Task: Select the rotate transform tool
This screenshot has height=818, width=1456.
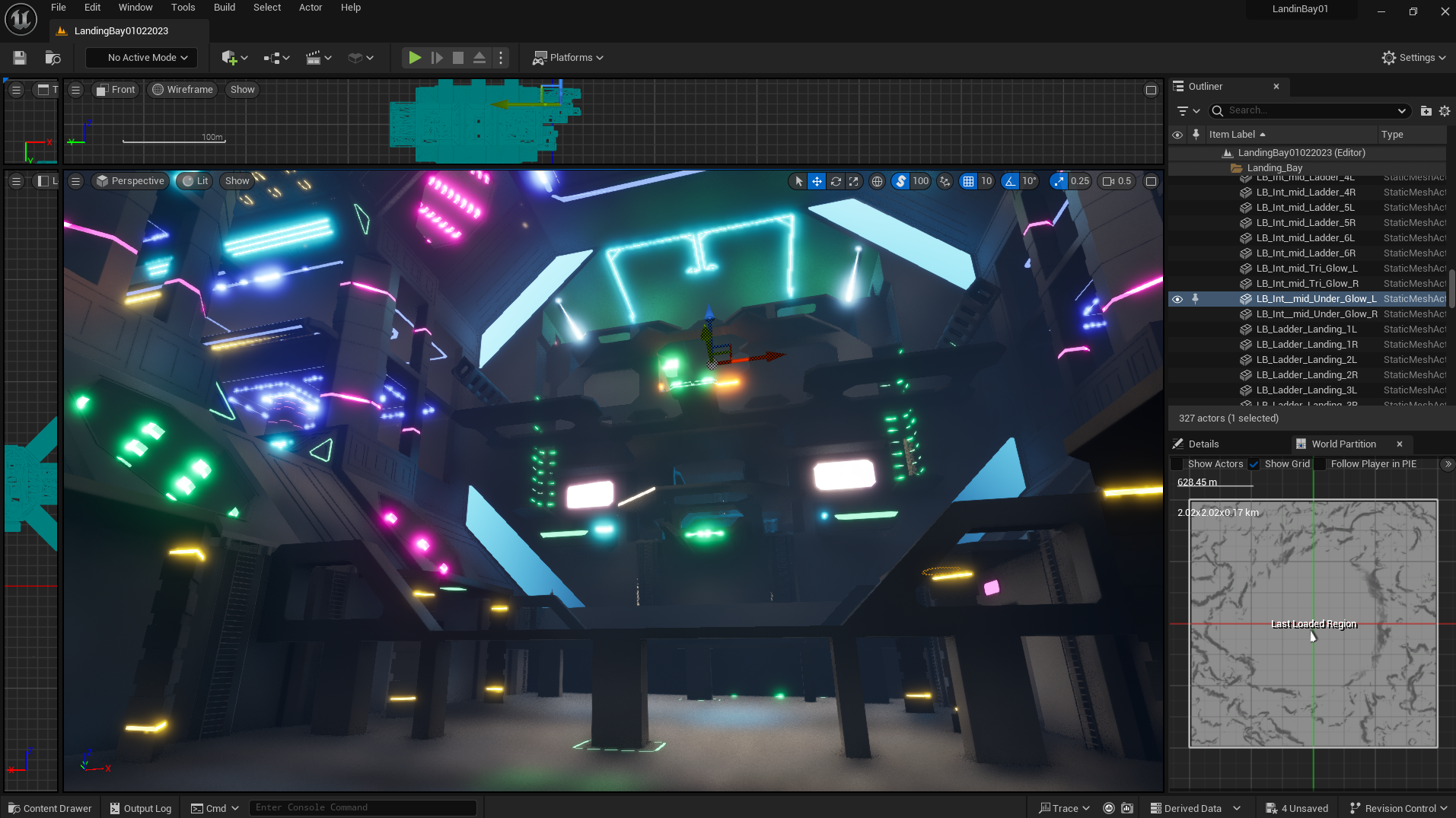Action: [836, 181]
